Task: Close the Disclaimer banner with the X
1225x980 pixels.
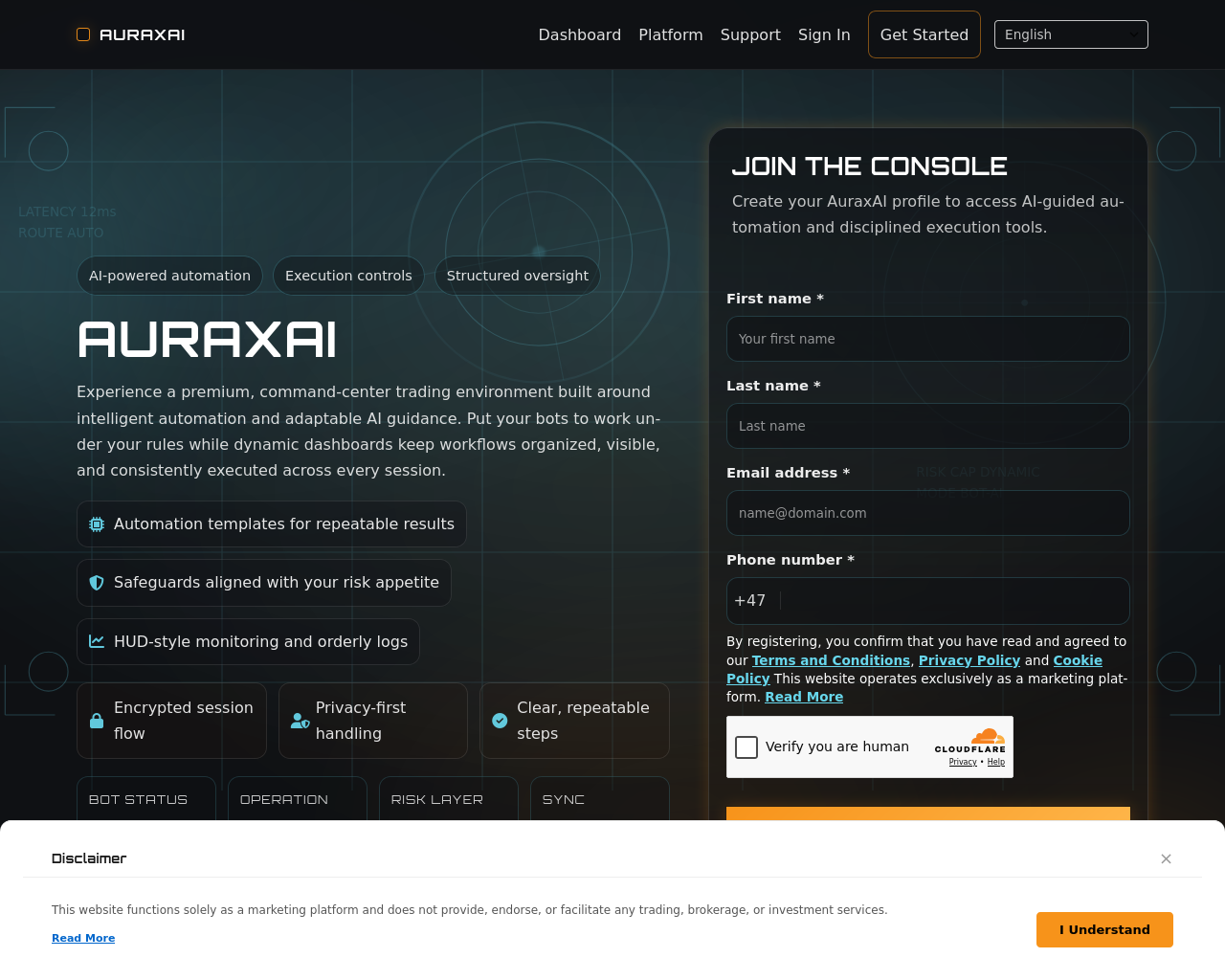Action: [1166, 858]
